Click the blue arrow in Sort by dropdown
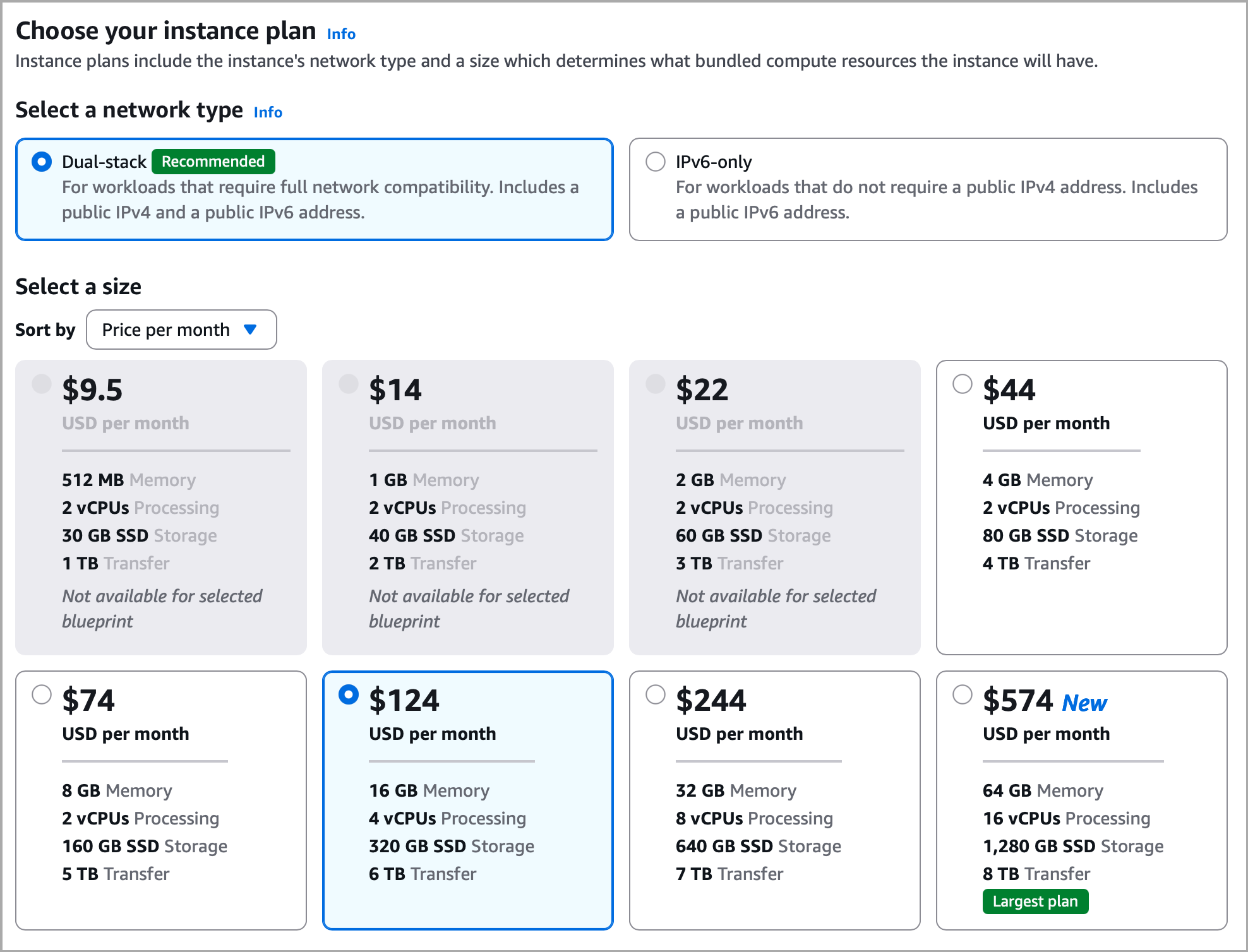Image resolution: width=1248 pixels, height=952 pixels. [x=250, y=330]
